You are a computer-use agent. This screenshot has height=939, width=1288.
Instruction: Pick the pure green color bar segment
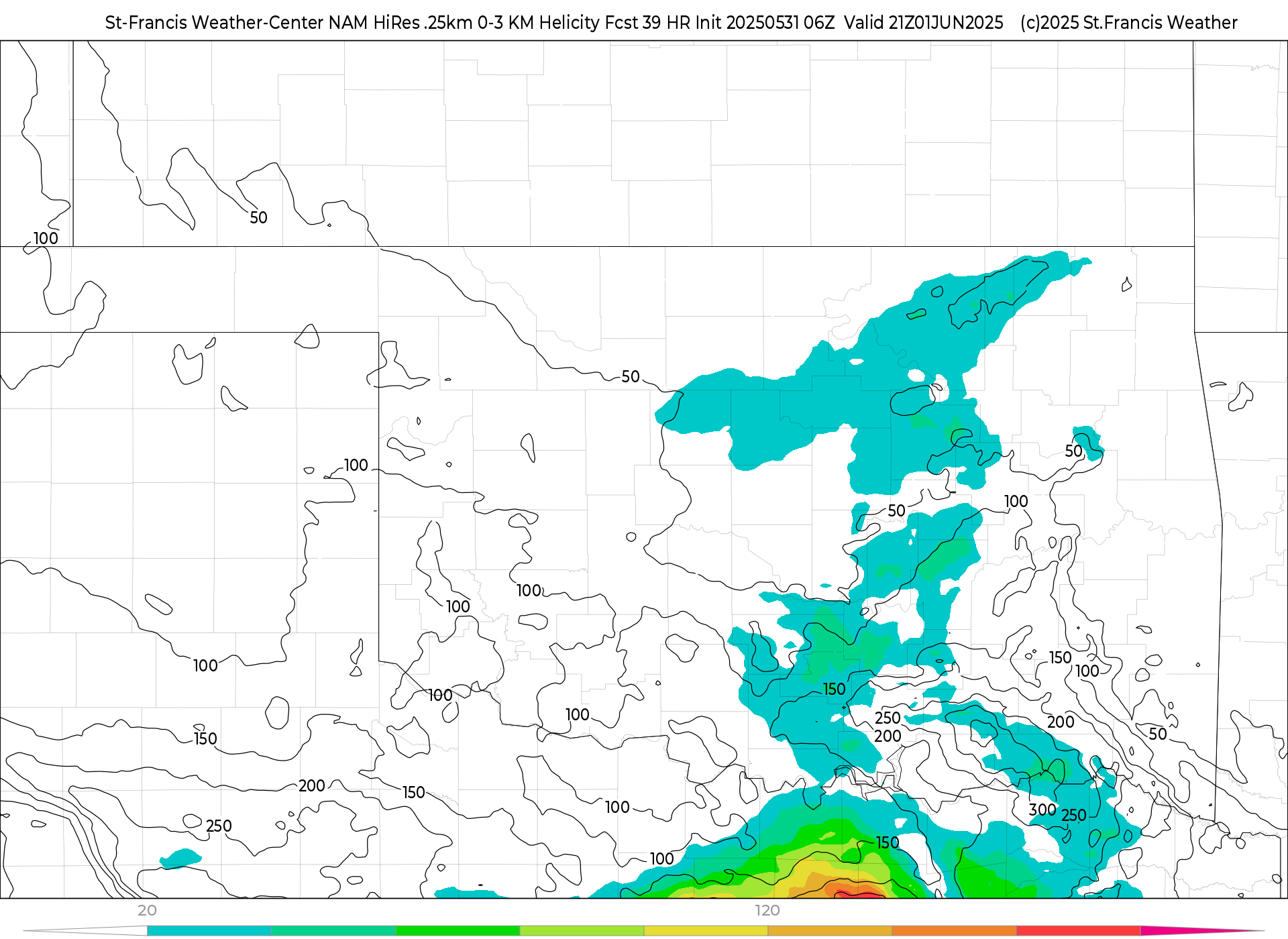[458, 931]
